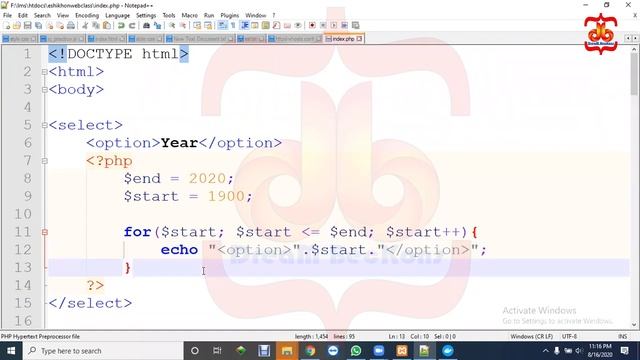The height and width of the screenshot is (360, 640).
Task: Click the vertical scrollbar thumb
Action: [633, 74]
